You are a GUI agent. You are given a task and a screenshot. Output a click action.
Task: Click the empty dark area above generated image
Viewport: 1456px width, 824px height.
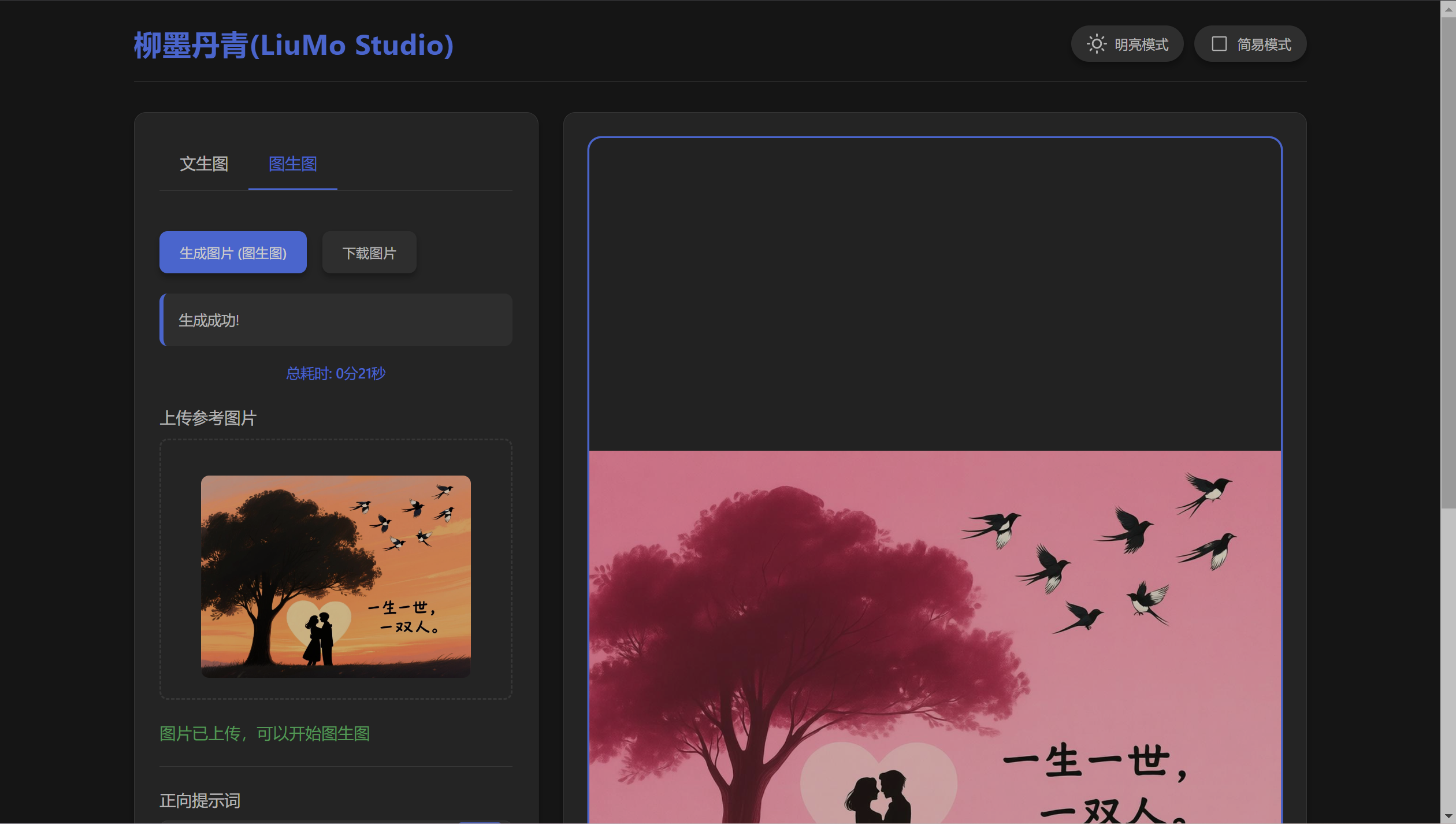[x=934, y=295]
